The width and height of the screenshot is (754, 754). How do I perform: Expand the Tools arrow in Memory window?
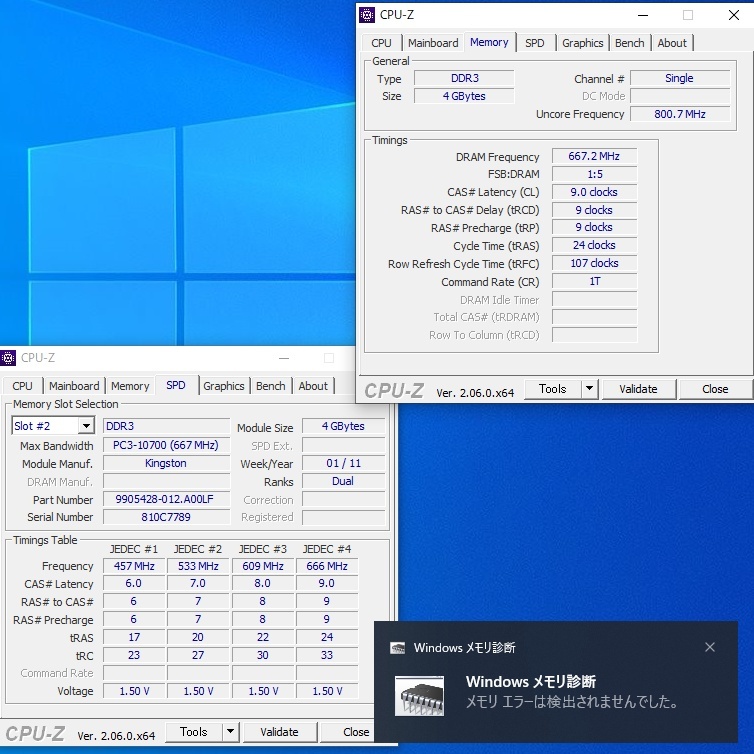click(589, 389)
